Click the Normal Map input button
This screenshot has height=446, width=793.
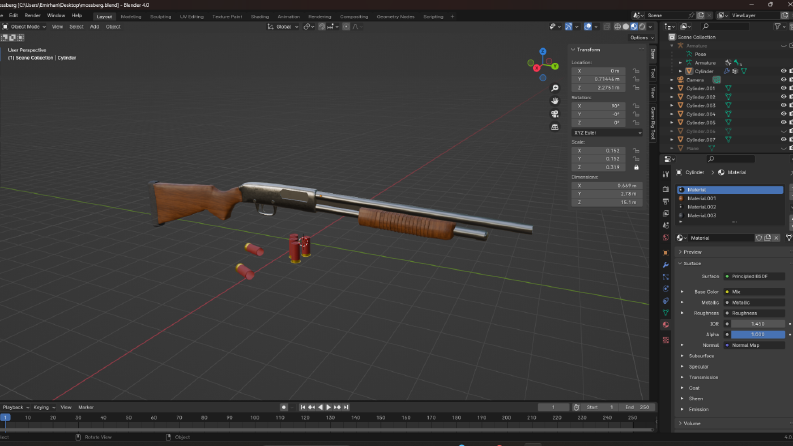754,345
